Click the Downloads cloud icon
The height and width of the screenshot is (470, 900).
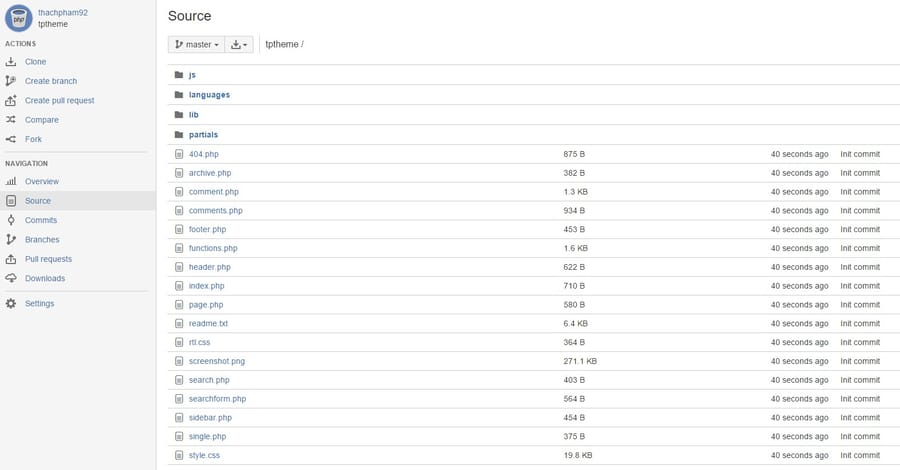(11, 278)
